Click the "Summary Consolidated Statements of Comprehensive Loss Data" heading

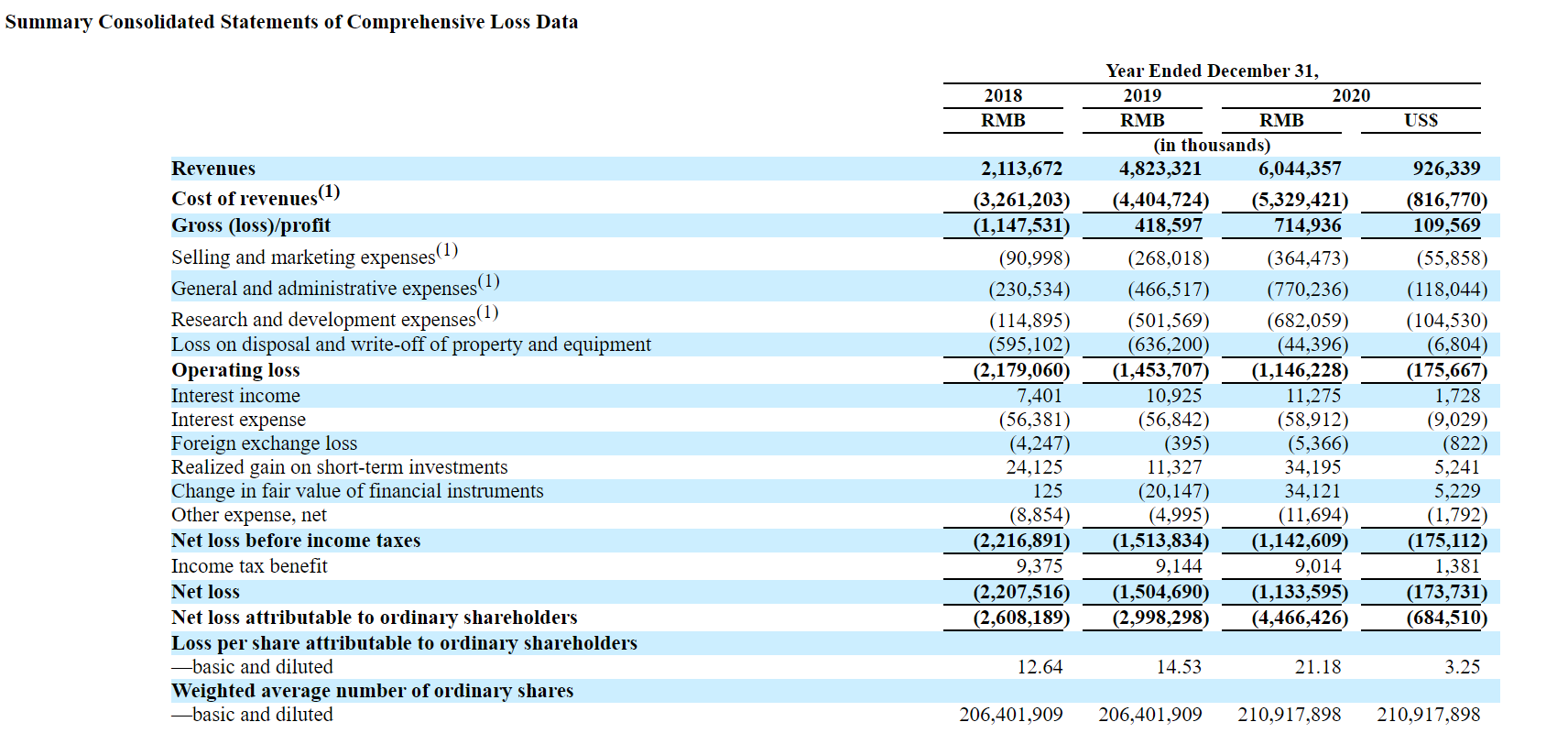pos(291,22)
